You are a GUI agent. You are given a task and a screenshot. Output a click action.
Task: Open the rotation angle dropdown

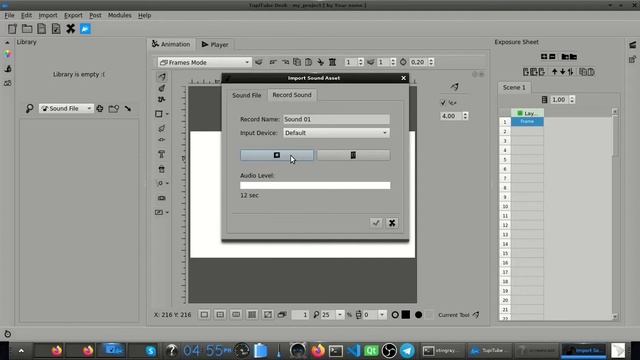tap(382, 315)
